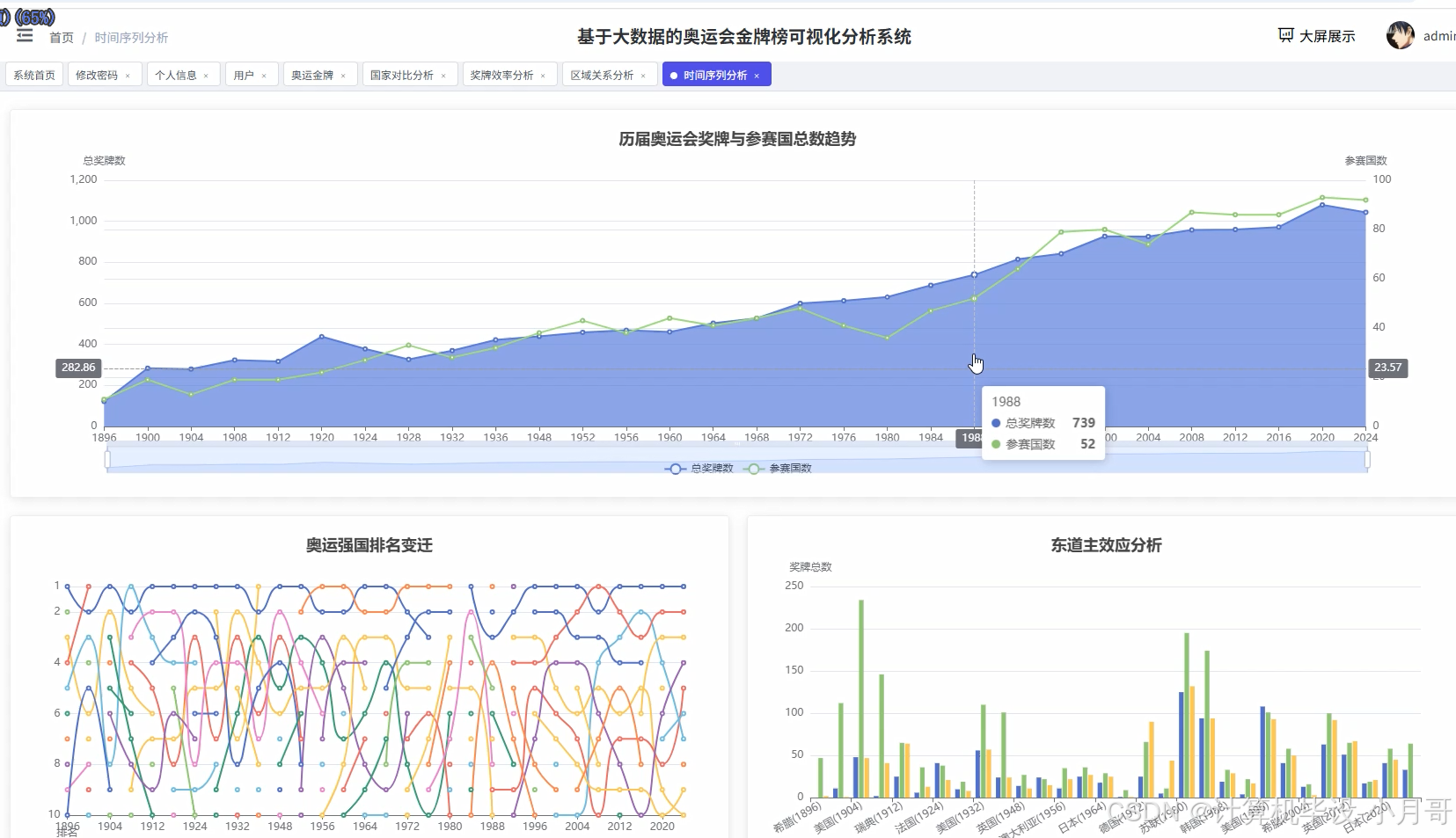Screen dimensions: 1456x838
Task: Close the 区域关系分析 tab
Action: coord(643,76)
